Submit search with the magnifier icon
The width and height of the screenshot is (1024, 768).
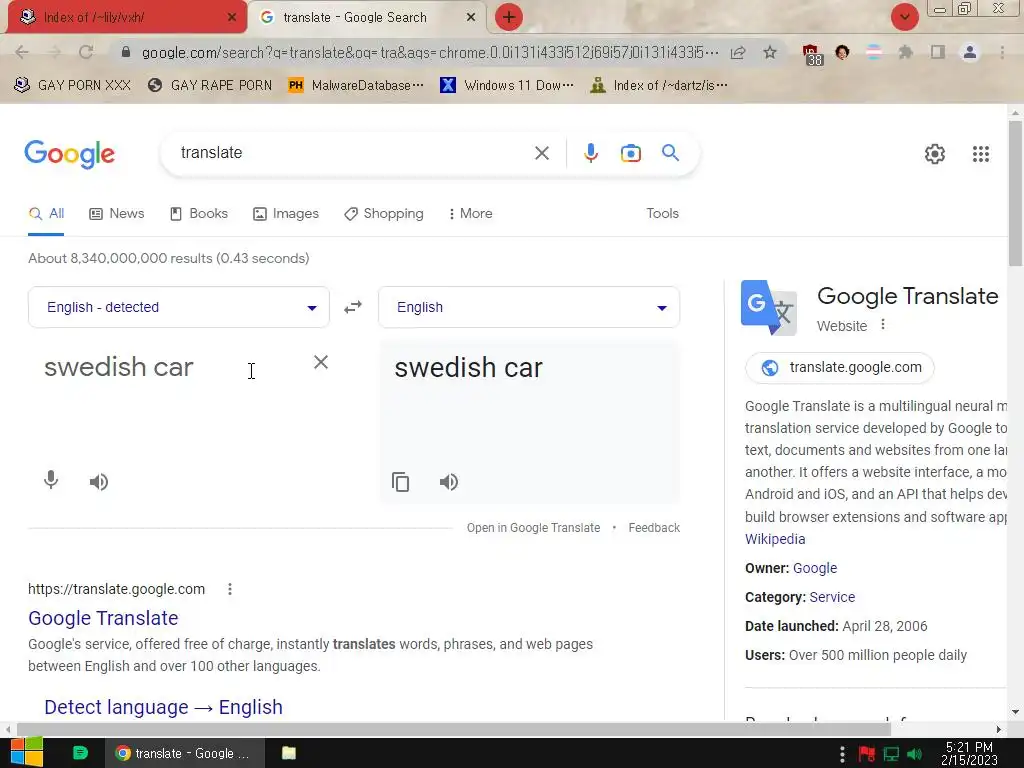pyautogui.click(x=670, y=153)
